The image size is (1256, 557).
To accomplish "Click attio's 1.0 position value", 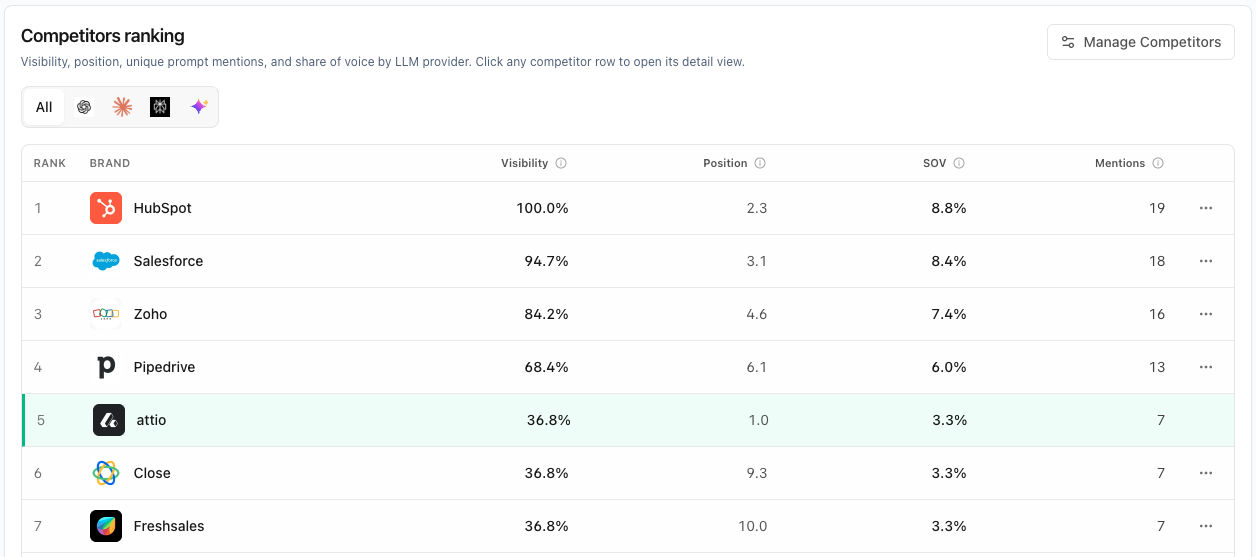I will pos(759,420).
